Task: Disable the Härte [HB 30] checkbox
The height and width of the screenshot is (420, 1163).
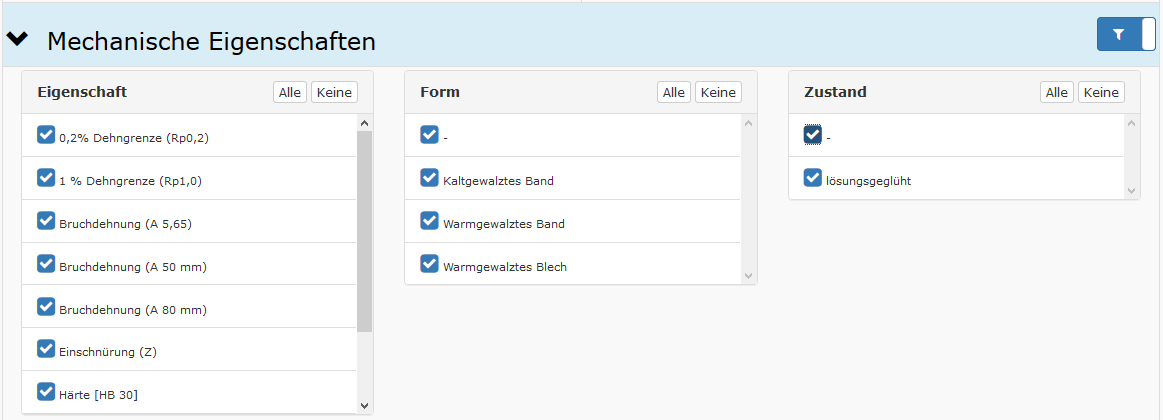Action: 46,392
